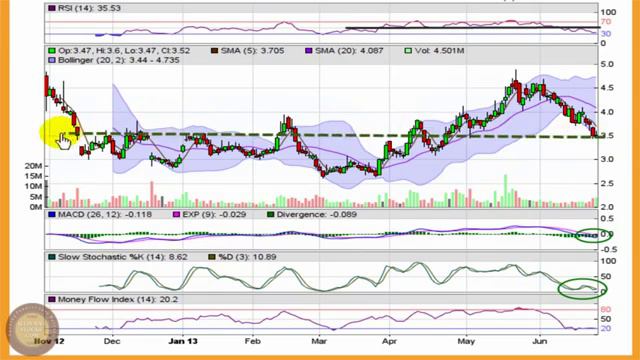
Task: Click the 20M volume axis value
Action: tap(33, 166)
